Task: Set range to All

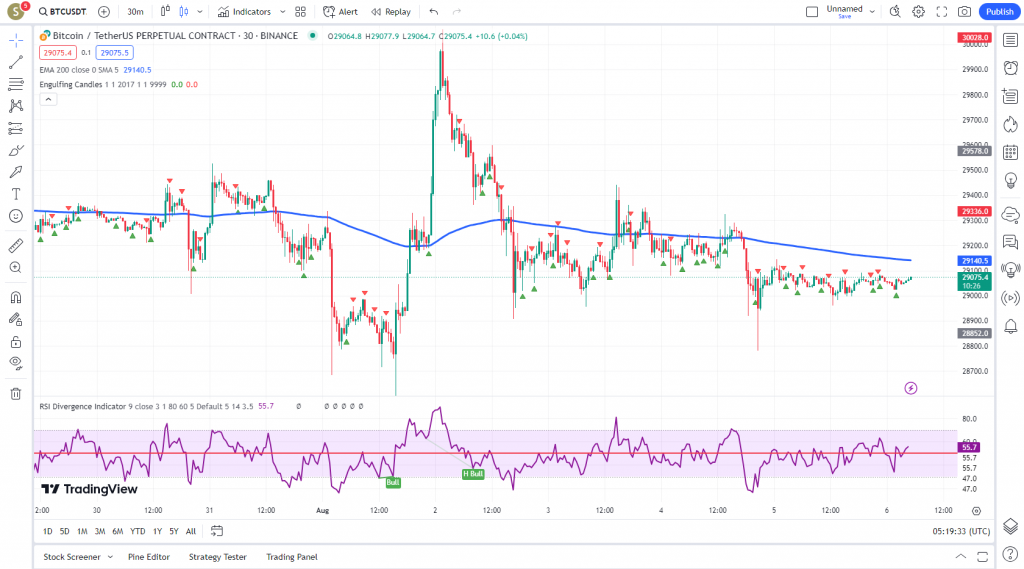Action: coord(191,531)
